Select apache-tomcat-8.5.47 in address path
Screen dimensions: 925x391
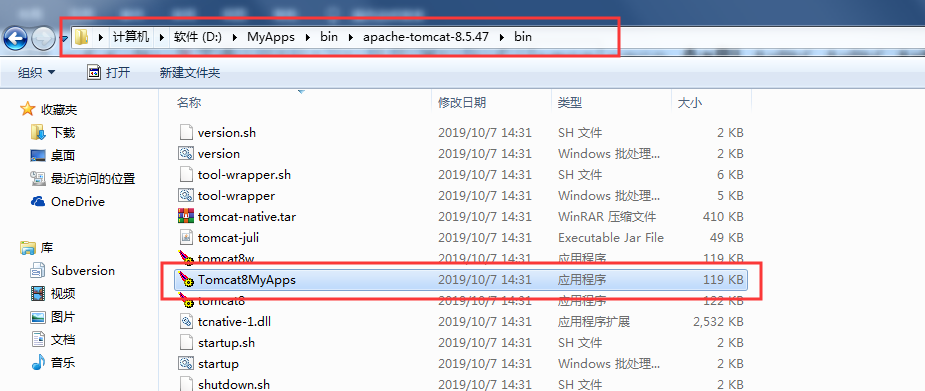pos(426,37)
